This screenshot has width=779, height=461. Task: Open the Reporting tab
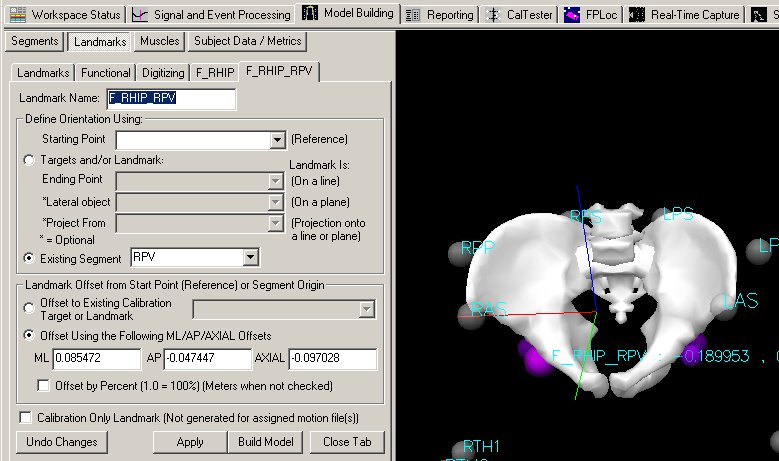[440, 15]
